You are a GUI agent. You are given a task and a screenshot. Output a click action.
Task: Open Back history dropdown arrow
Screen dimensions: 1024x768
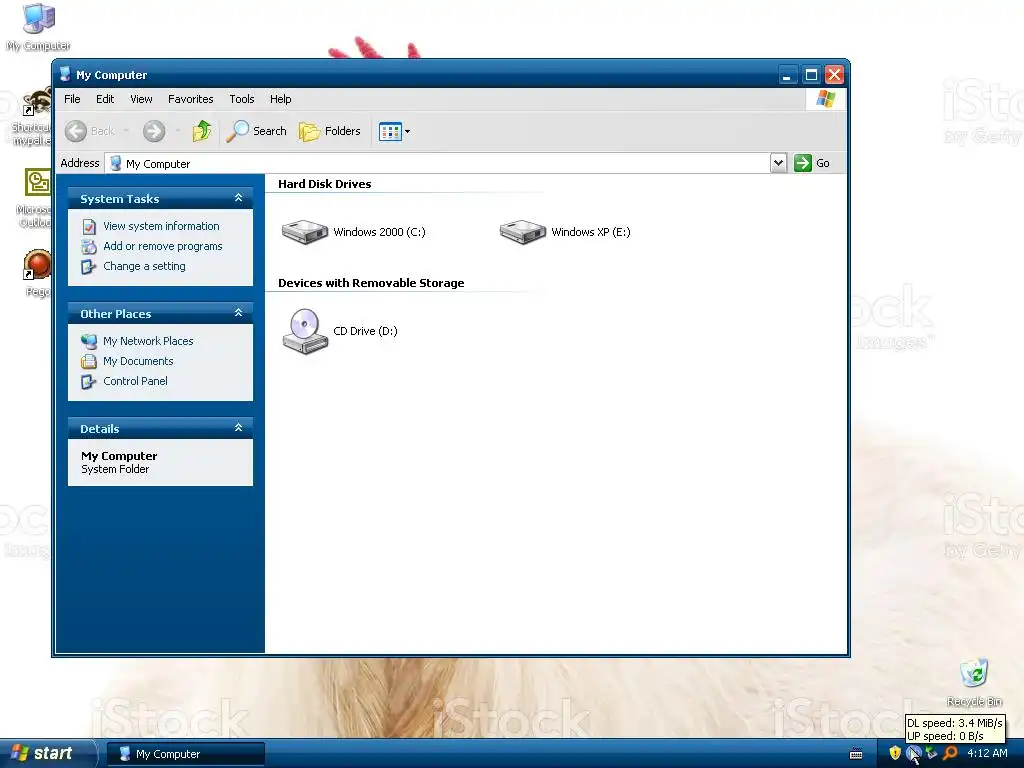point(127,131)
